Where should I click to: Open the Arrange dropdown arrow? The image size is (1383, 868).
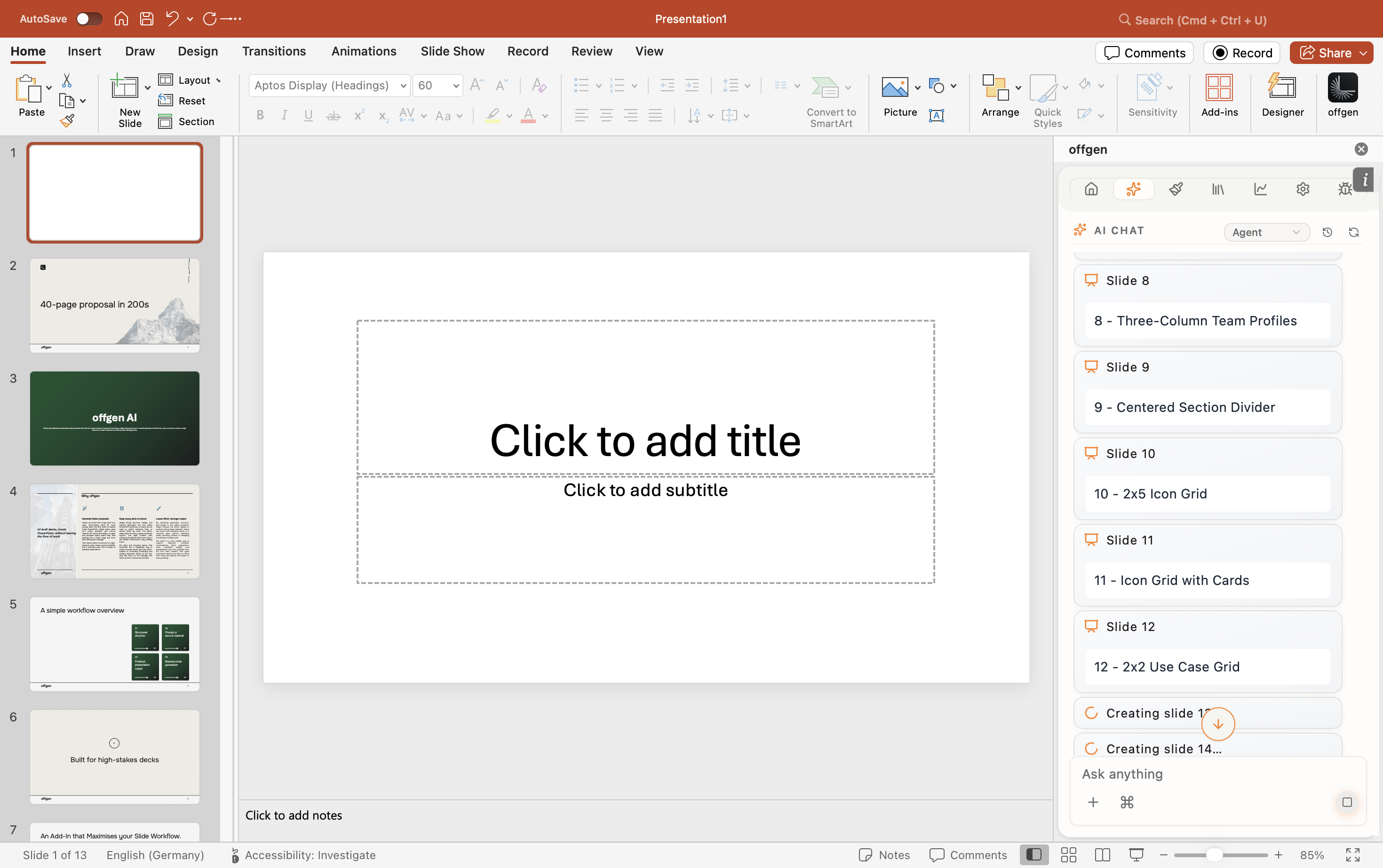pyautogui.click(x=1018, y=87)
